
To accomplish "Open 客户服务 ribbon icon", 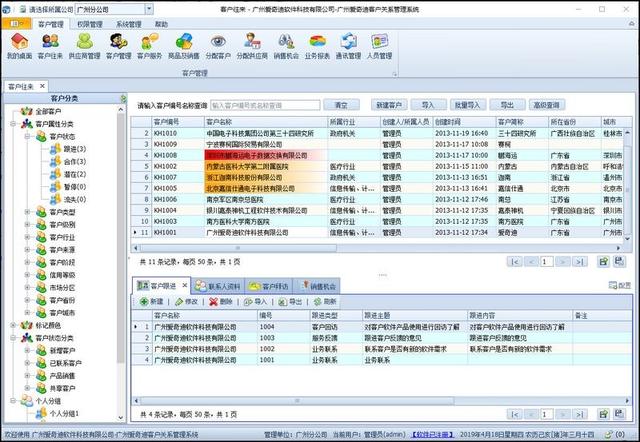I will pos(149,46).
